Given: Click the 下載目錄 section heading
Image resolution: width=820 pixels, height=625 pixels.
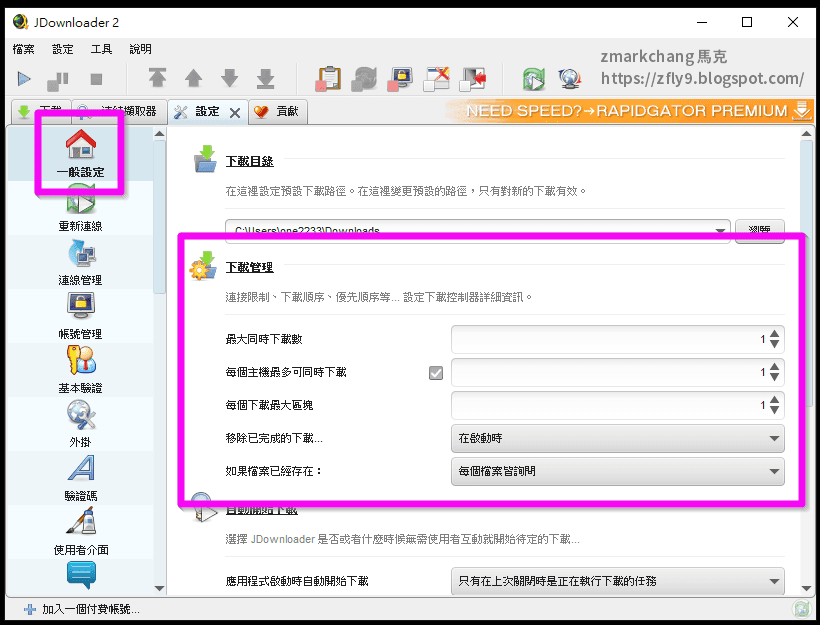Looking at the screenshot, I should point(249,161).
